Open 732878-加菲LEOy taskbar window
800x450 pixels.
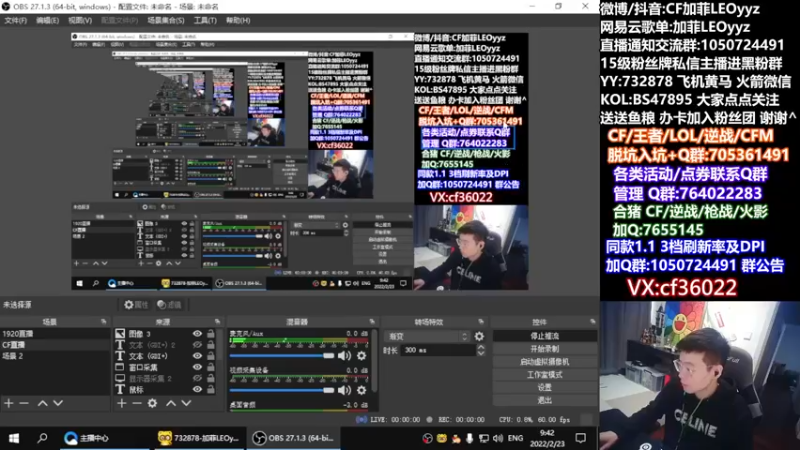pos(198,438)
